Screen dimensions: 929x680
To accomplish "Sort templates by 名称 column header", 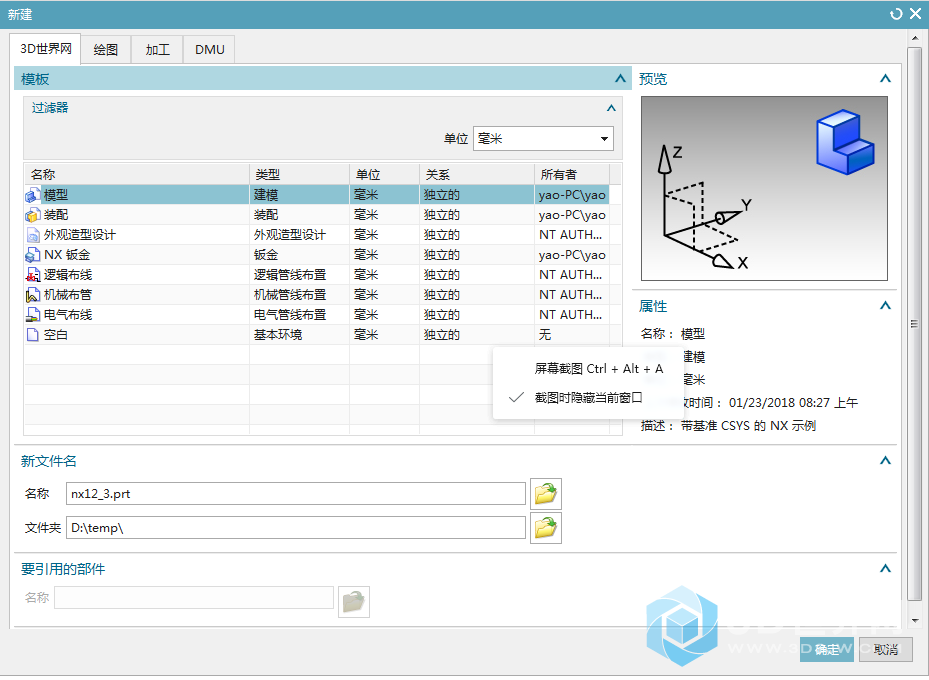I will click(137, 175).
